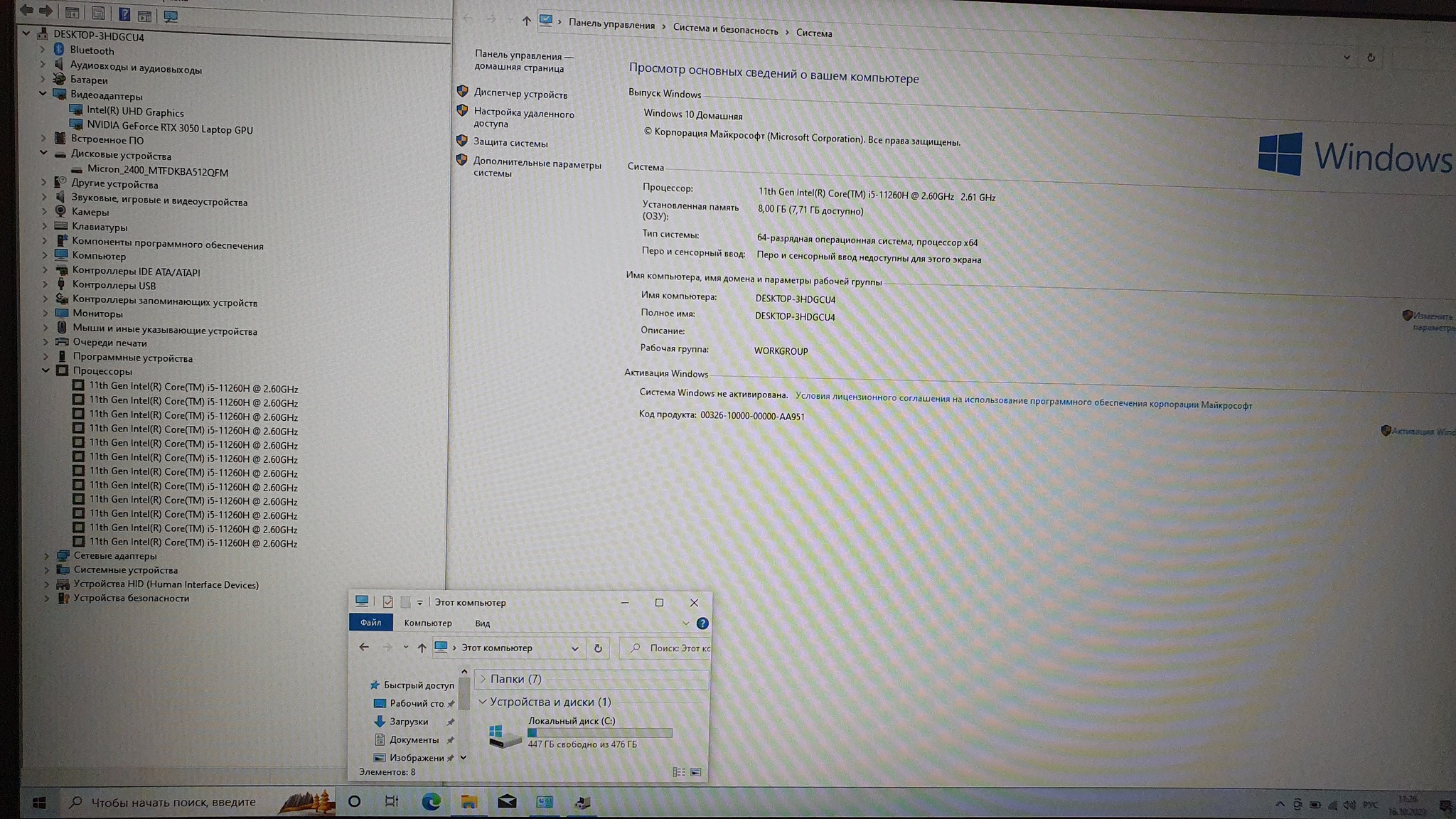This screenshot has width=1456, height=819.
Task: Click the Task View taskbar icon
Action: (x=392, y=802)
